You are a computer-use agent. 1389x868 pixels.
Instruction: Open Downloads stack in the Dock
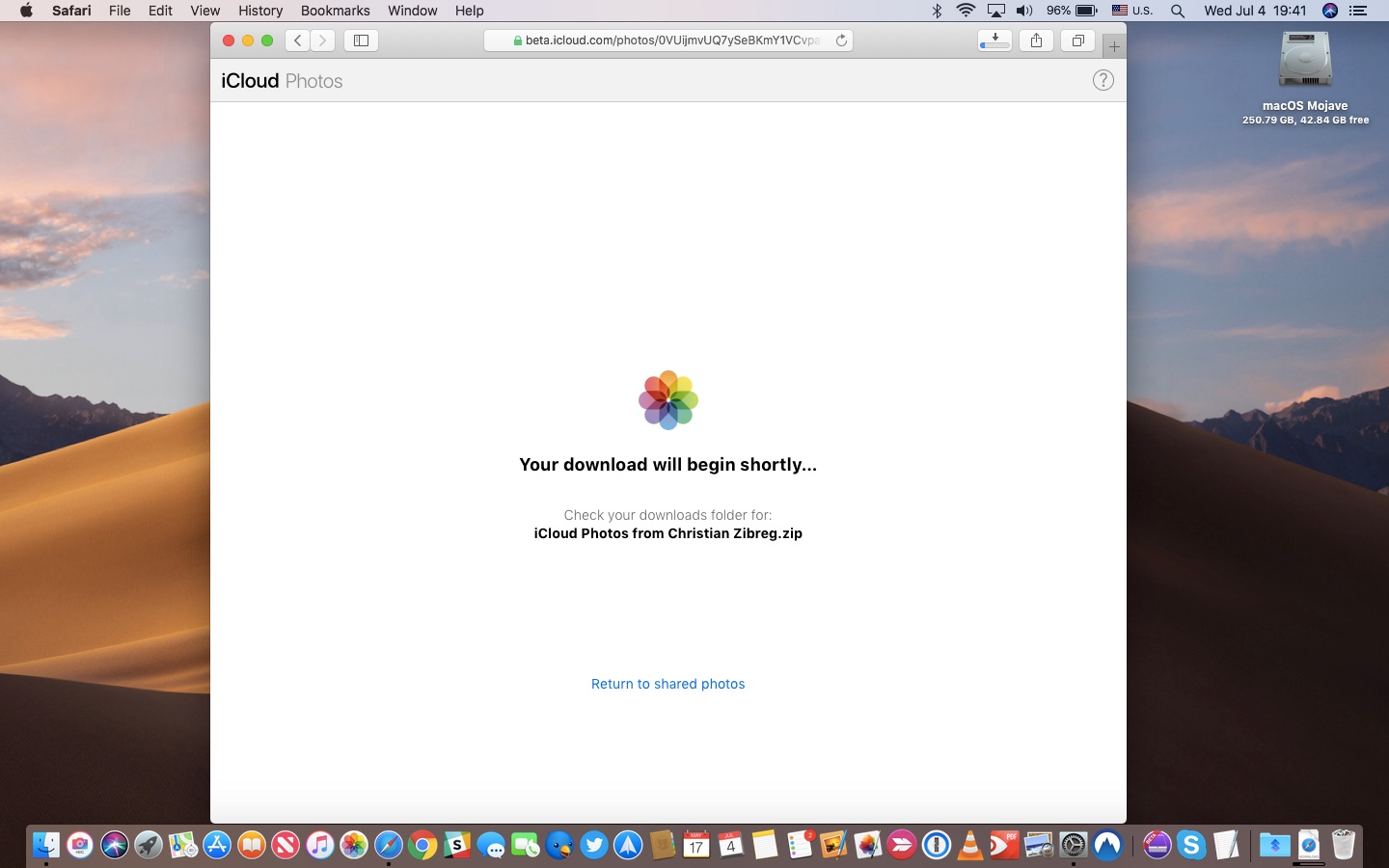tap(1309, 845)
